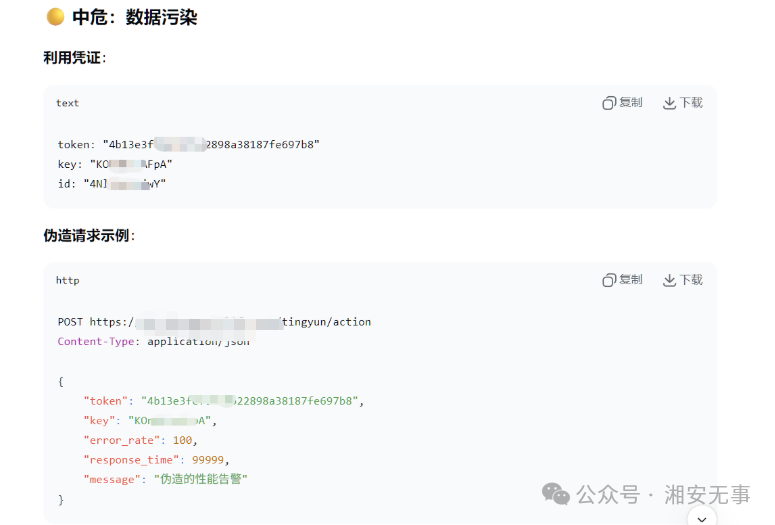
Task: Download the text code block via 下载
Action: pos(683,103)
